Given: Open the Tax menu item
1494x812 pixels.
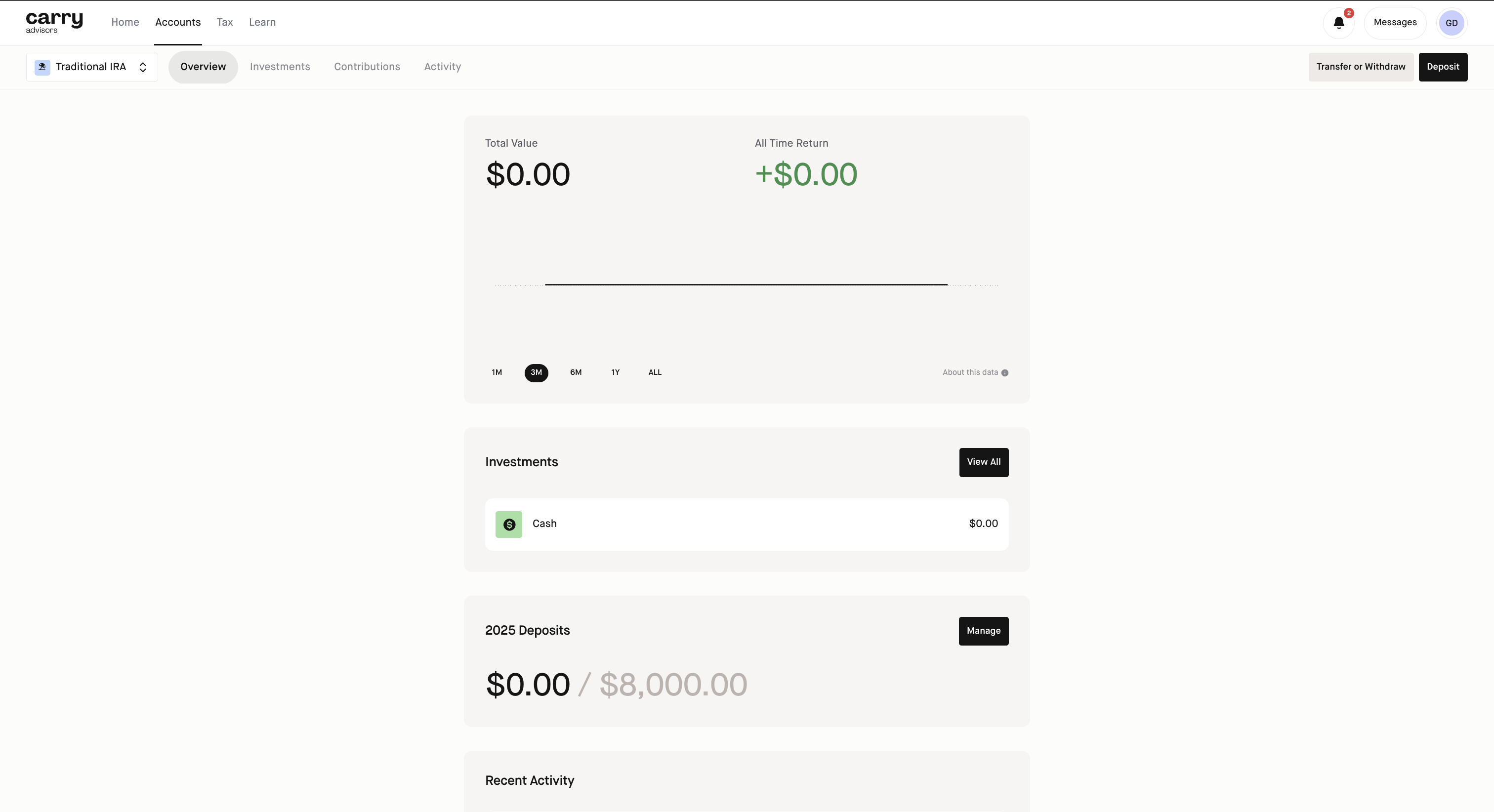Looking at the screenshot, I should coord(224,22).
